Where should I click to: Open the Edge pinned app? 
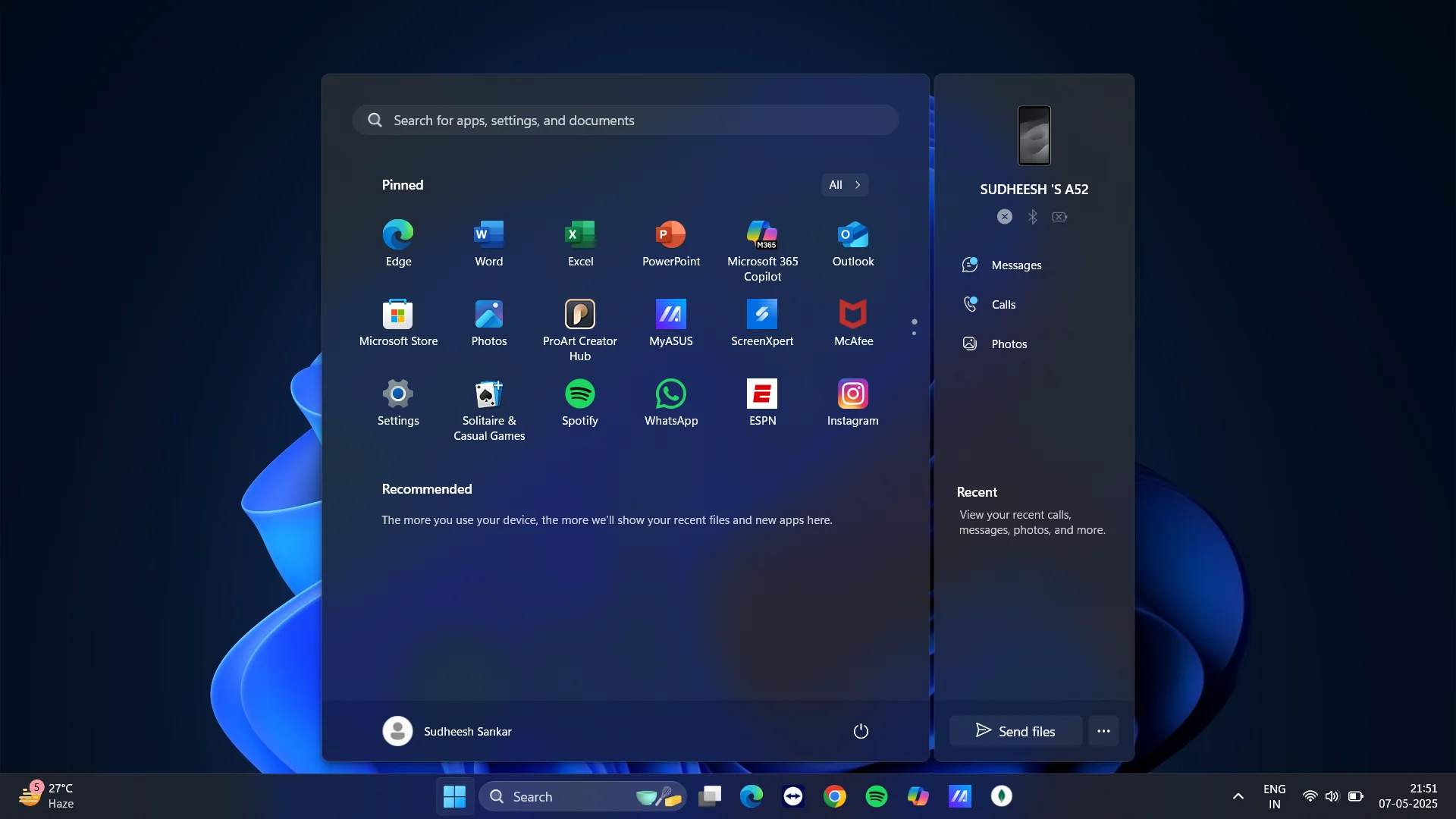tap(398, 244)
